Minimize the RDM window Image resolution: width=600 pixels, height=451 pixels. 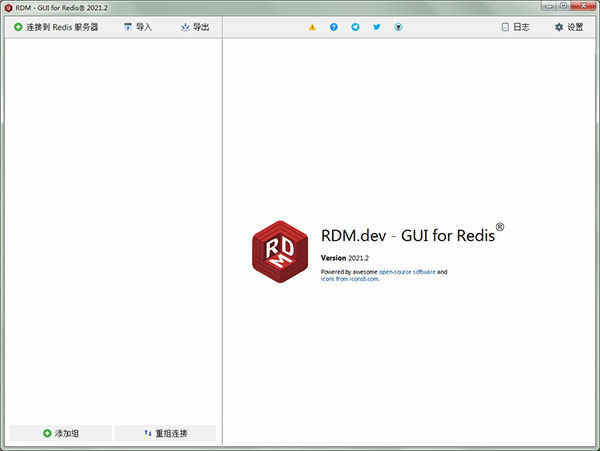tap(549, 5)
